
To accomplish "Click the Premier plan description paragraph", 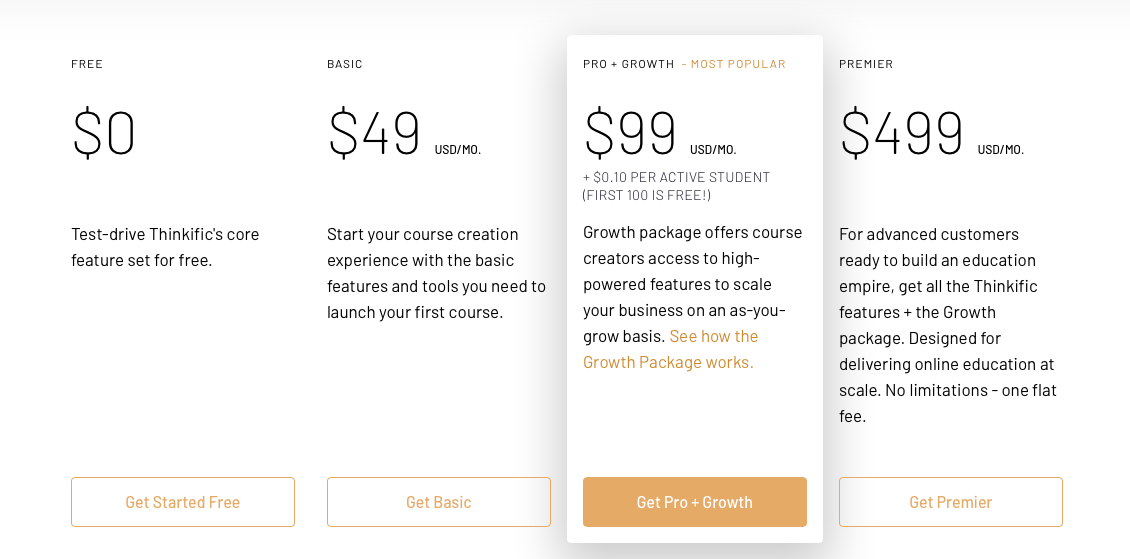I will [948, 325].
